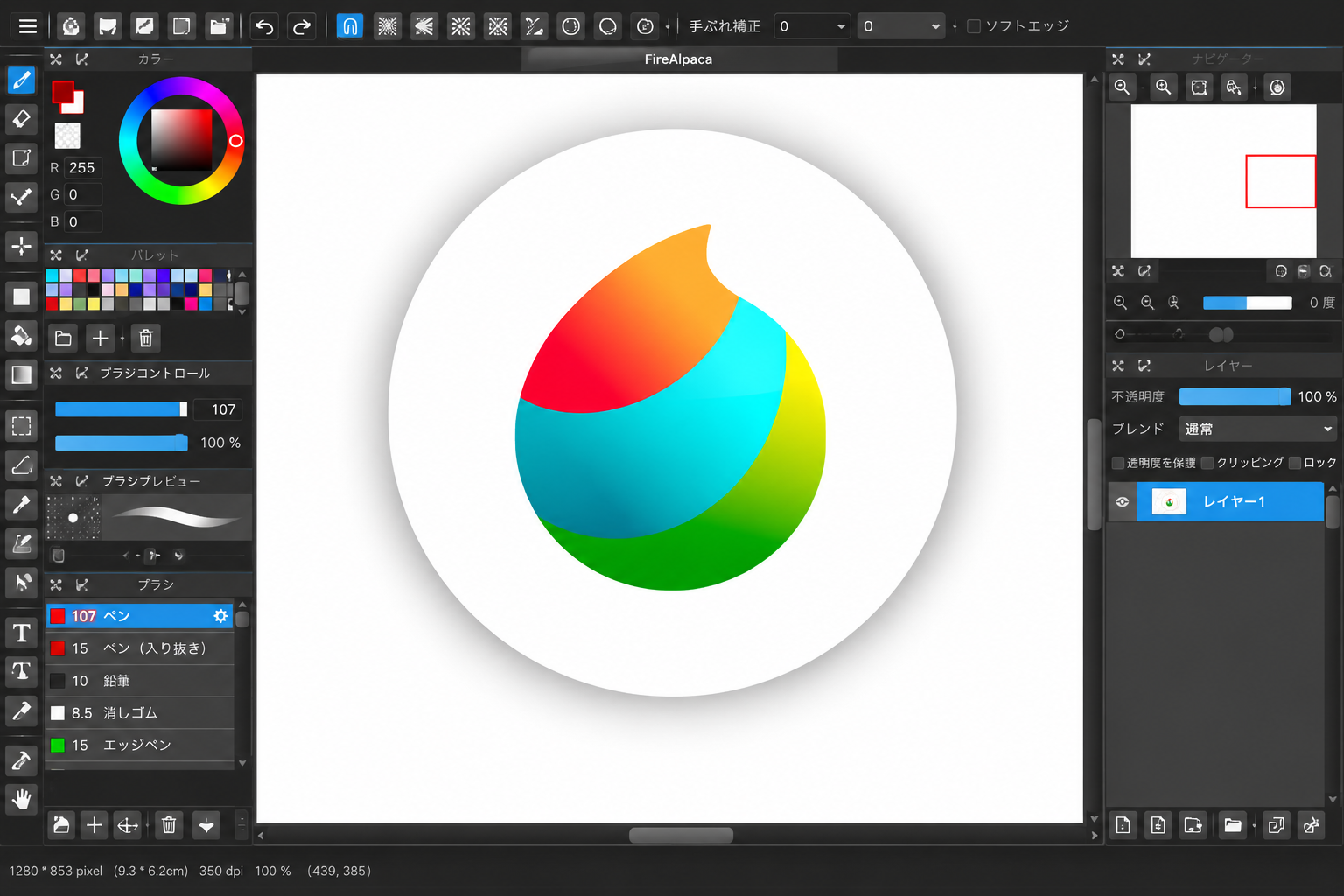Select the rectangular selection tool

(21, 426)
